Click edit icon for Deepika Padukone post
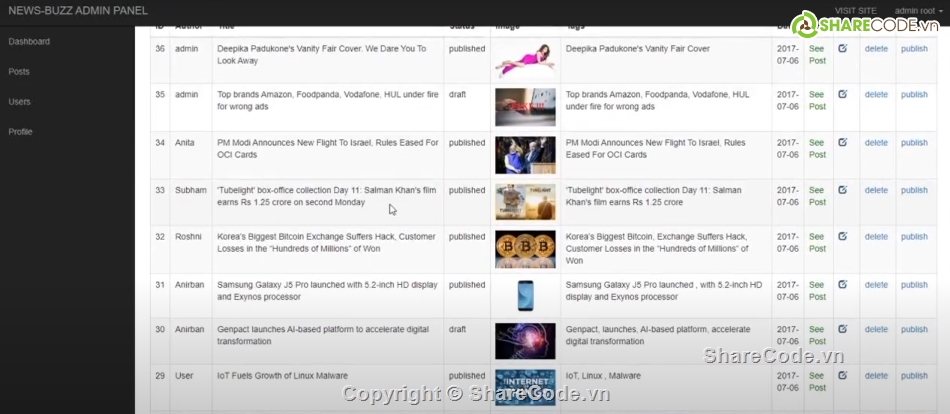Viewport: 950px width, 414px height. coord(842,48)
